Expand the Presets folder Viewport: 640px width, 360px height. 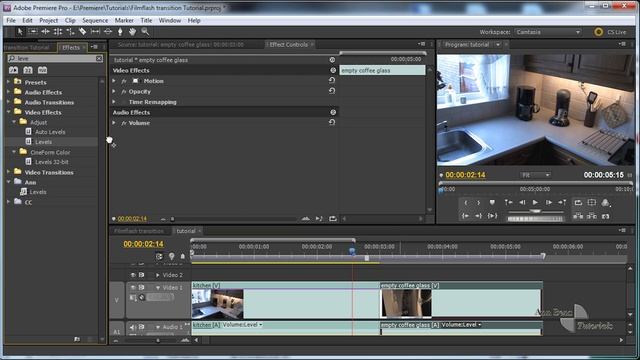tap(9, 82)
